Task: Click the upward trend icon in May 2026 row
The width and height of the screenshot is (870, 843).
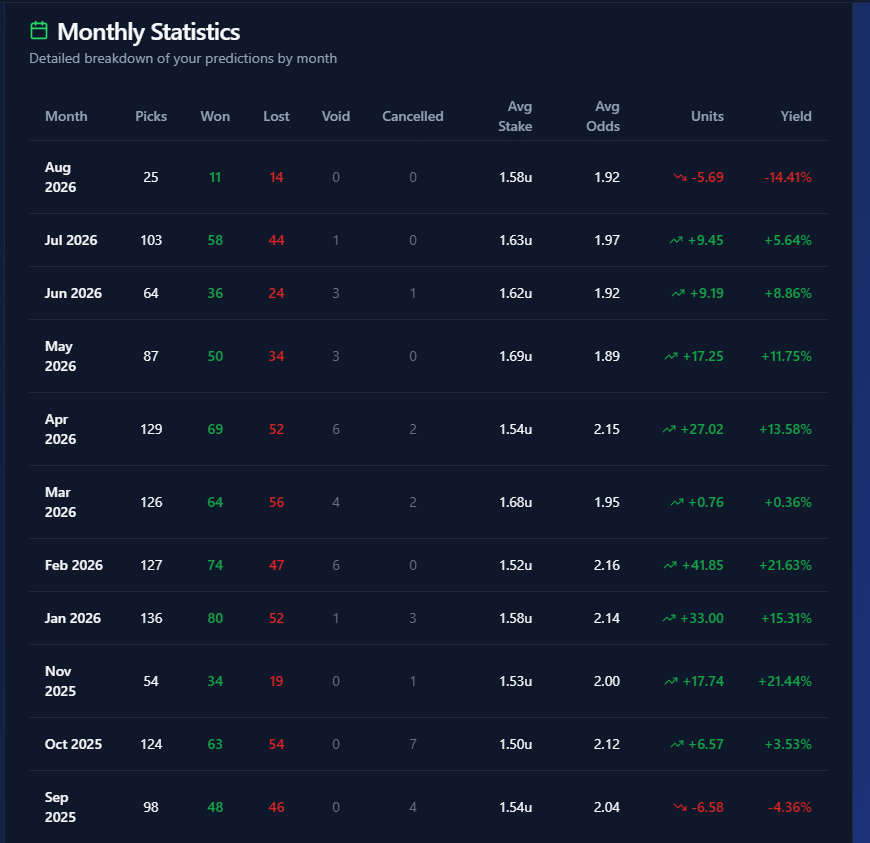Action: pos(671,356)
